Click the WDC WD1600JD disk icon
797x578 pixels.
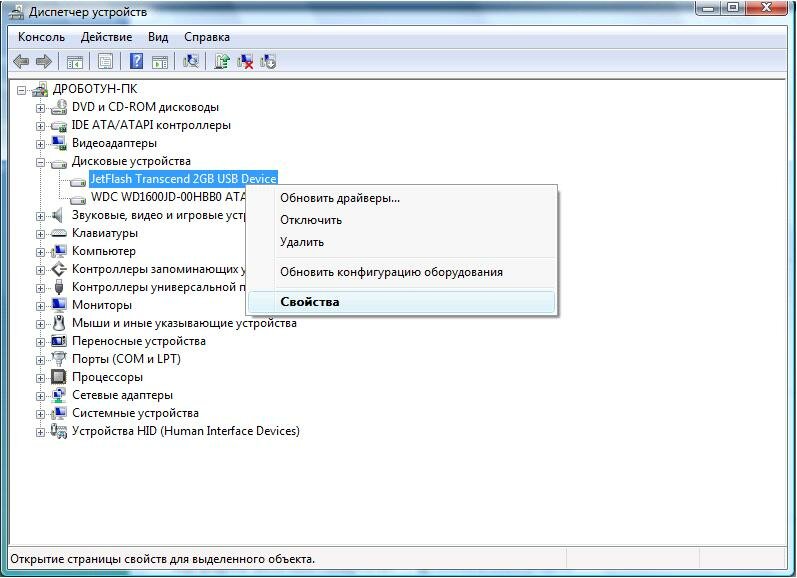click(78, 198)
